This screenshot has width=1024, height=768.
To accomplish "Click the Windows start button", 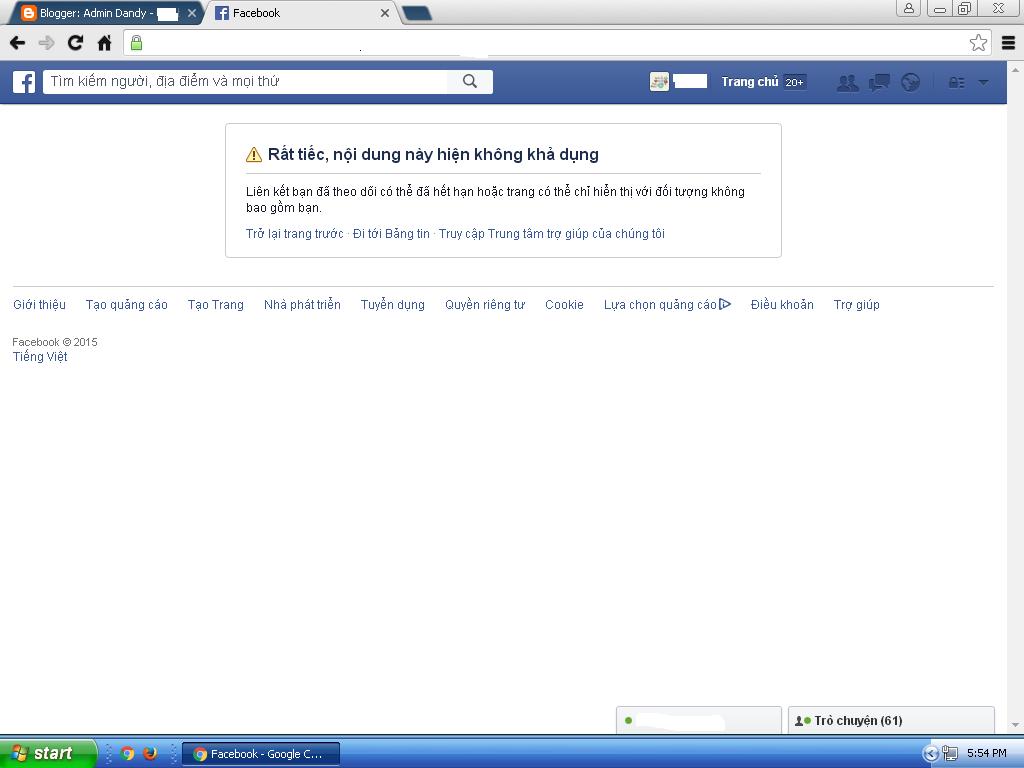I will point(47,753).
